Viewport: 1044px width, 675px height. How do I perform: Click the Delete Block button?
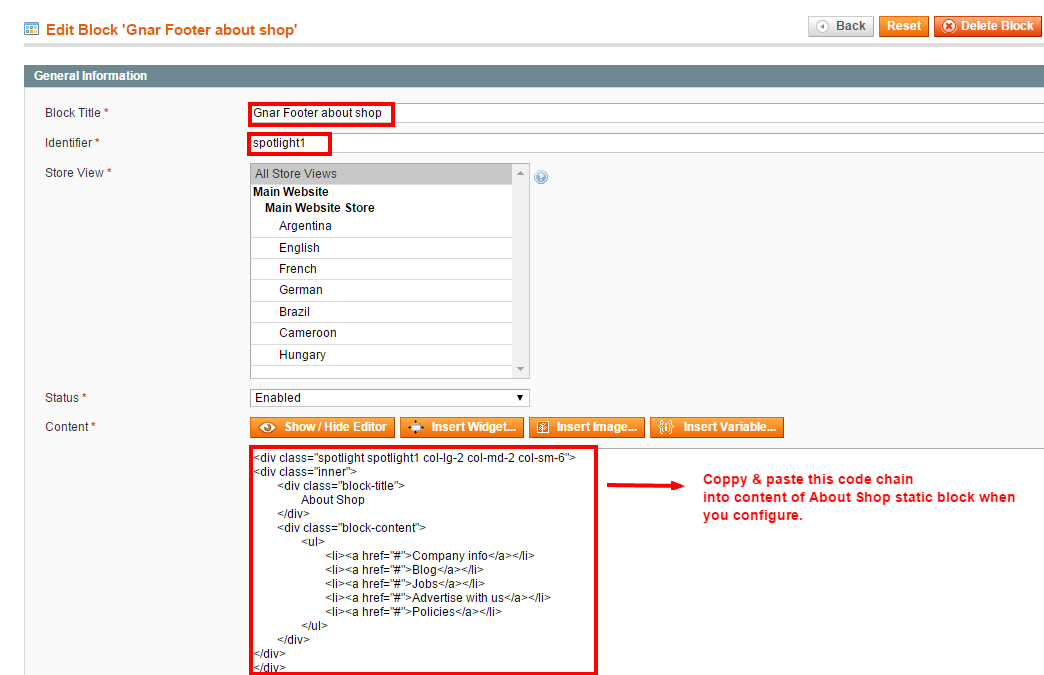pos(988,26)
